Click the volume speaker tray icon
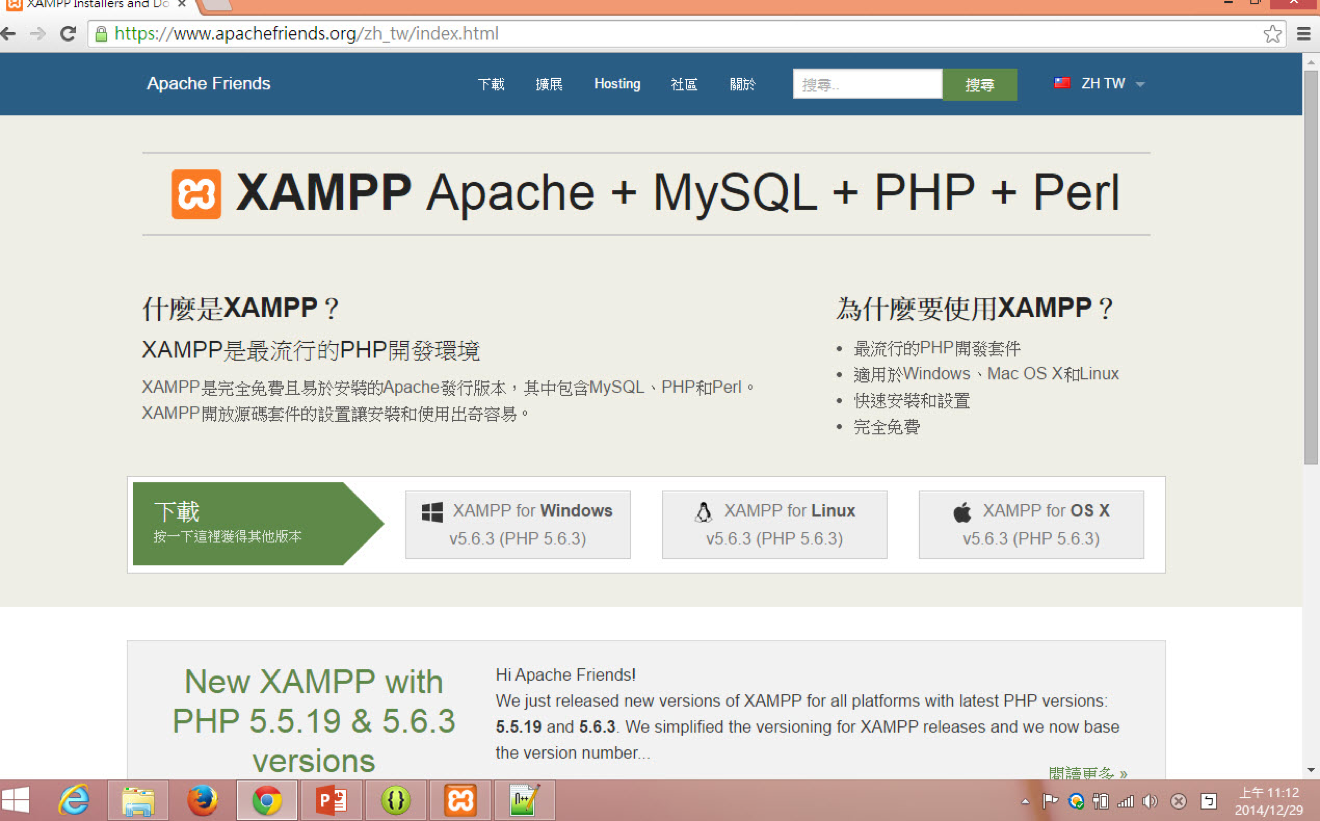Viewport: 1320px width, 821px height. [x=1150, y=801]
